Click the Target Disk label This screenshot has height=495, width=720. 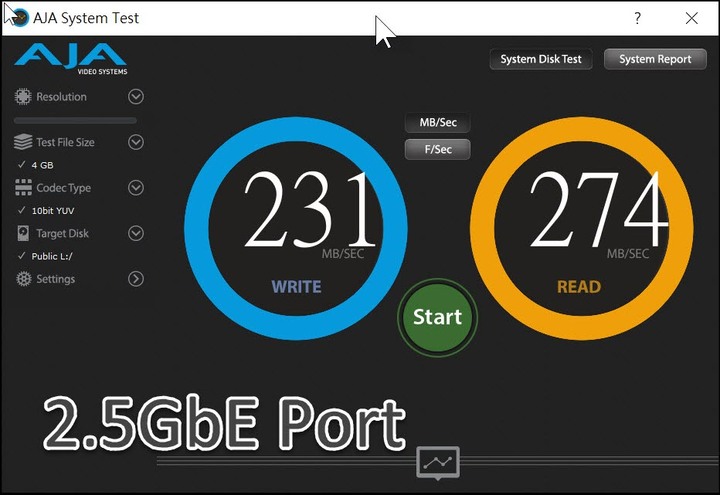62,233
